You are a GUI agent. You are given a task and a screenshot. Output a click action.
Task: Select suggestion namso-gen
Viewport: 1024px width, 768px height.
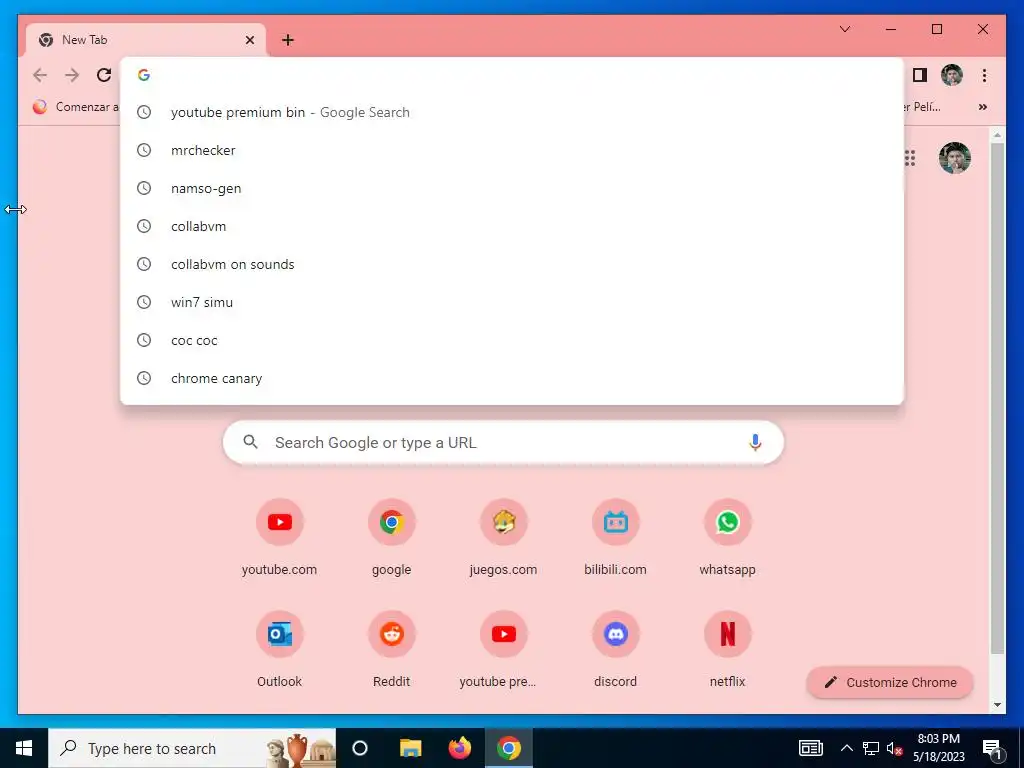(512, 188)
